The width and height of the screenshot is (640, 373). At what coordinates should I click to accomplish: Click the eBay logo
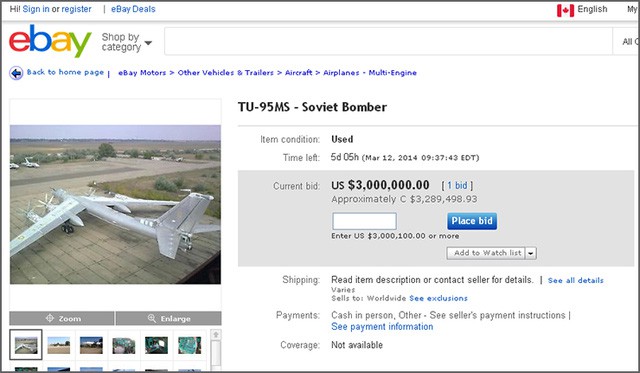pos(50,41)
